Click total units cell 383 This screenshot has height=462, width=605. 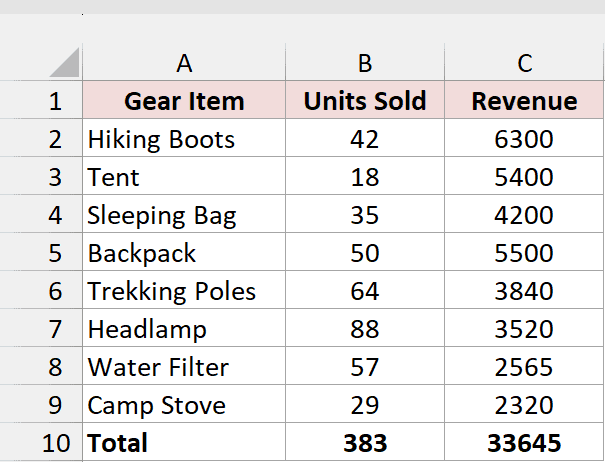pyautogui.click(x=365, y=442)
